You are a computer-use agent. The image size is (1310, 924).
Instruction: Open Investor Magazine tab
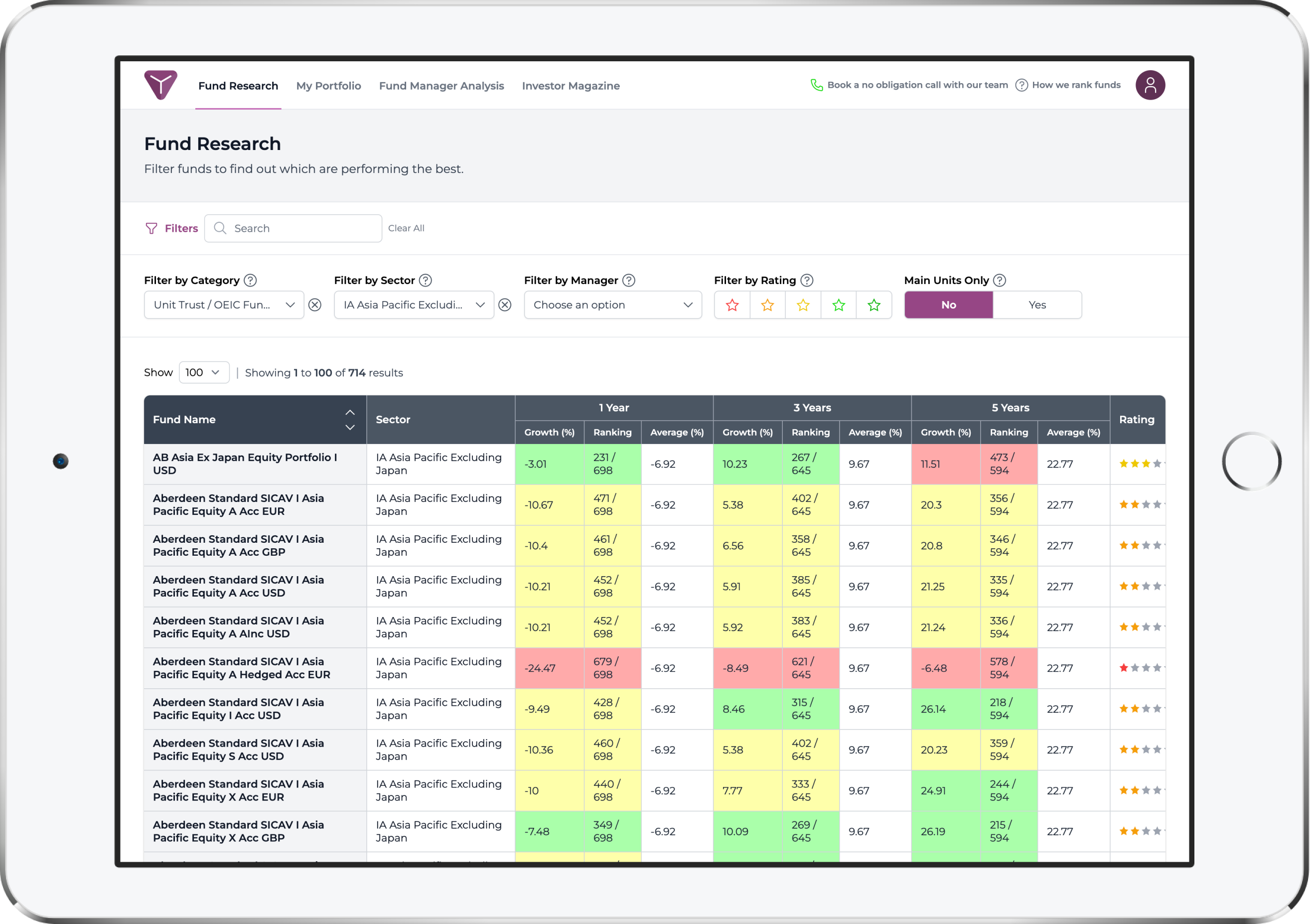tap(571, 86)
